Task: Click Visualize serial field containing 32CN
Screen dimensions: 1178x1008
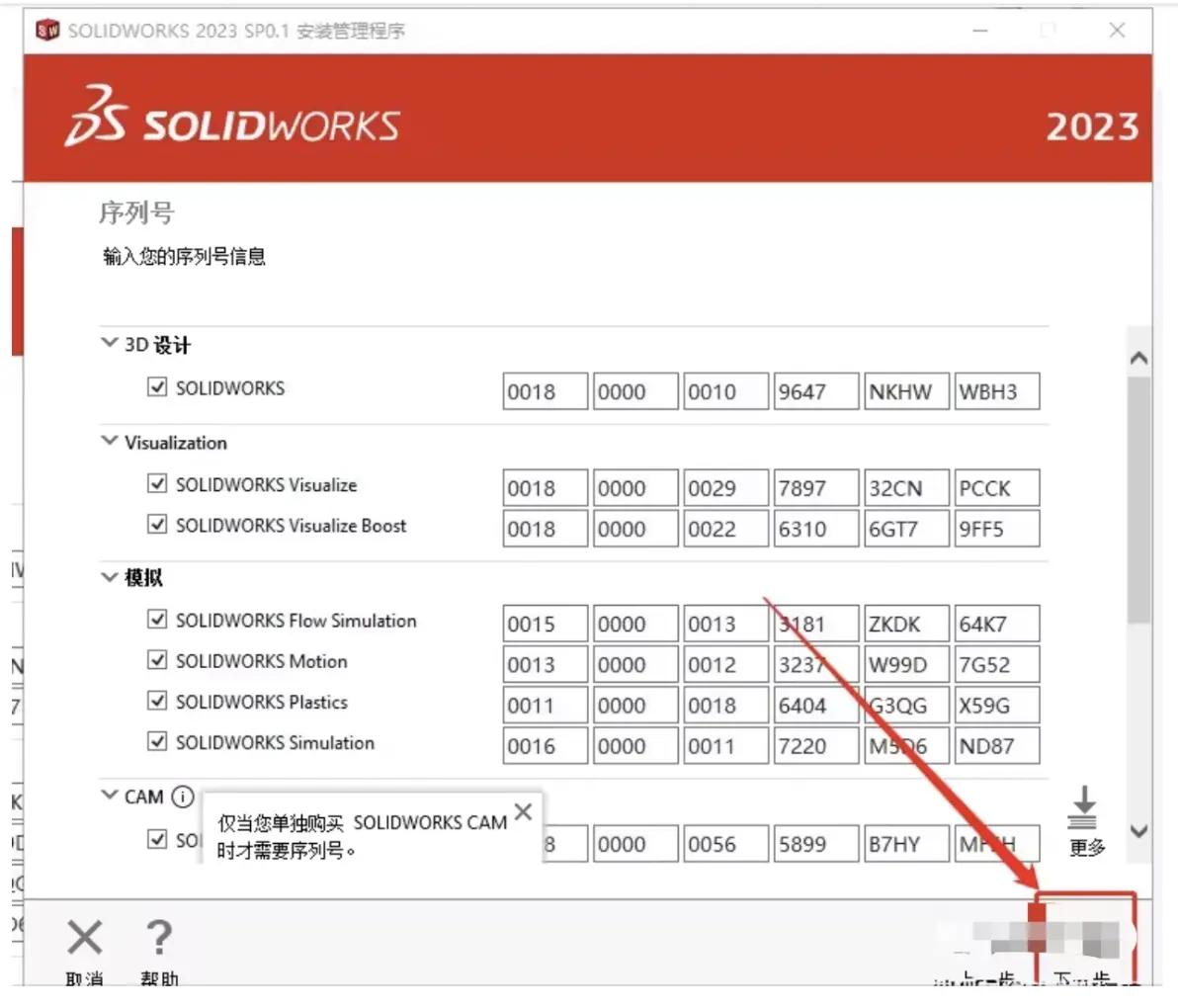Action: pyautogui.click(x=906, y=488)
